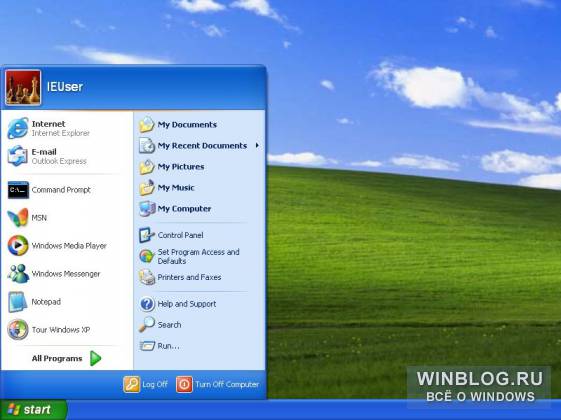This screenshot has height=420, width=561.
Task: Click the red Turn Off Computer icon
Action: click(x=184, y=385)
